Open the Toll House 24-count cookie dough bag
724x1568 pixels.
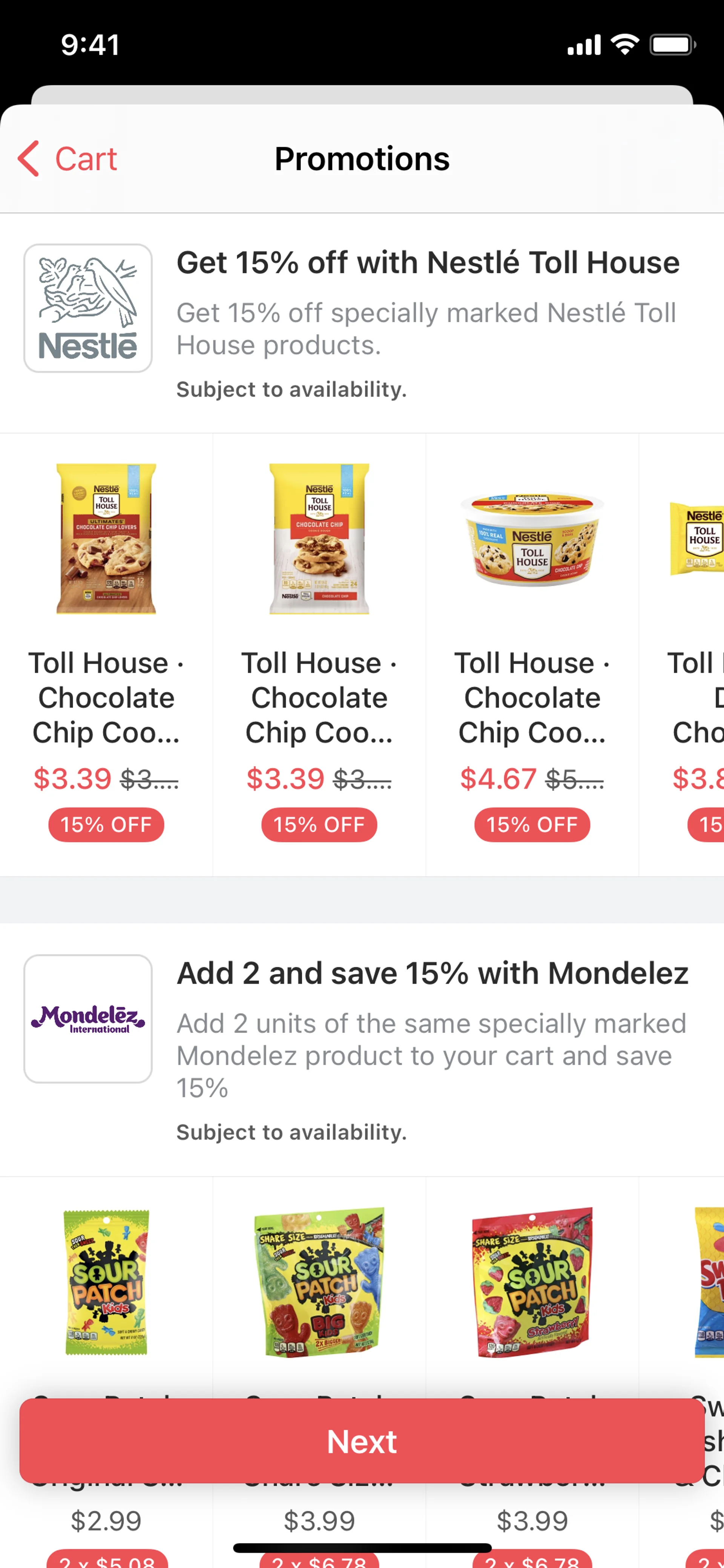coord(319,539)
